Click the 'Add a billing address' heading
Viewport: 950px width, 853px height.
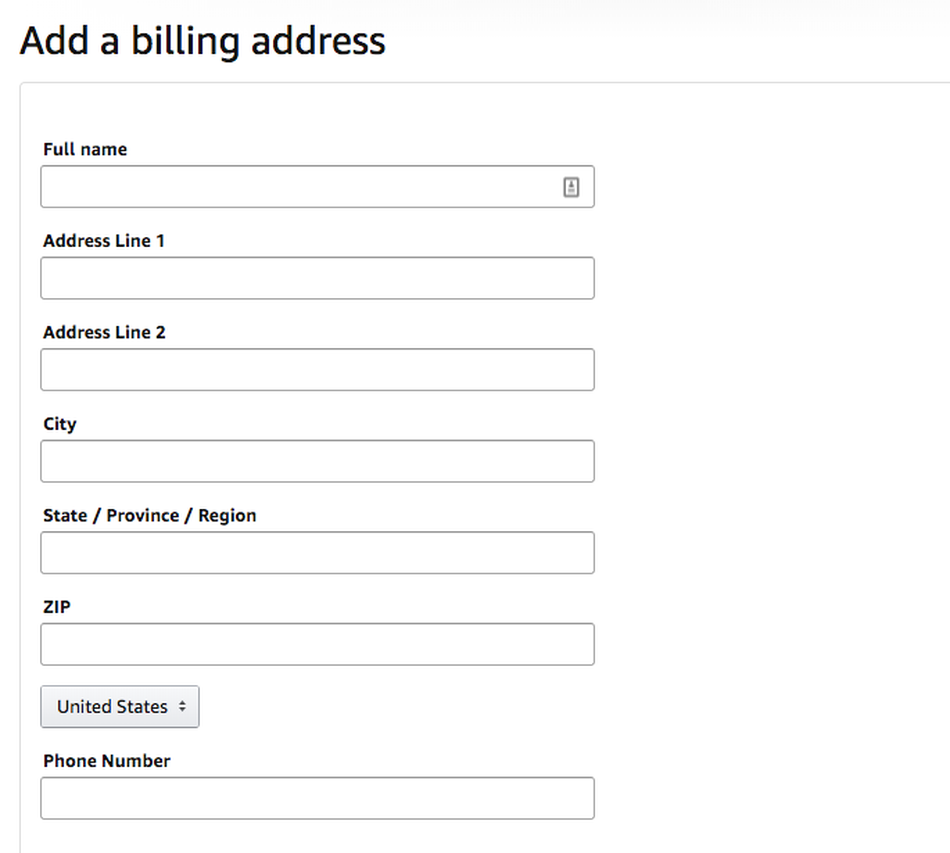click(x=202, y=41)
